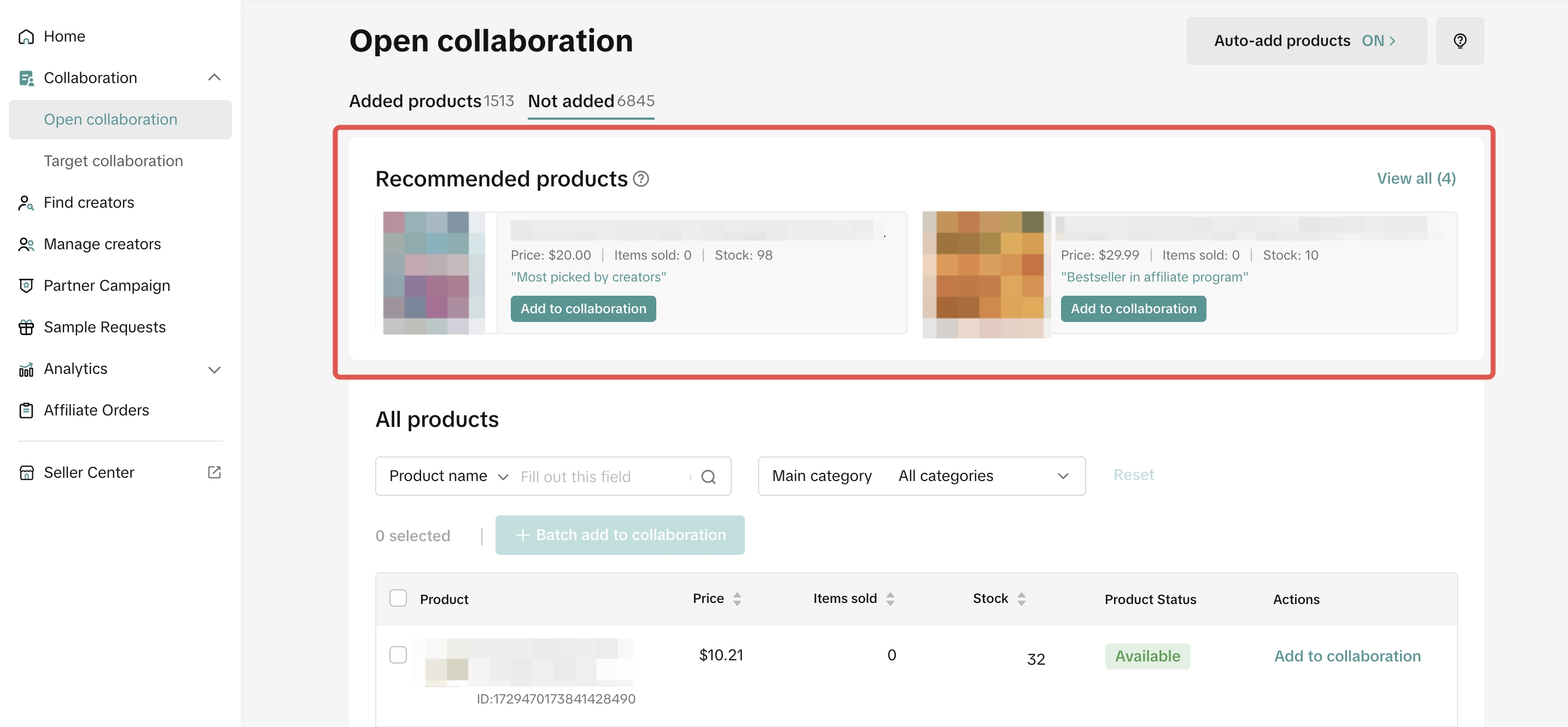The width and height of the screenshot is (1568, 727).
Task: Open the Main category dropdown
Action: click(921, 476)
